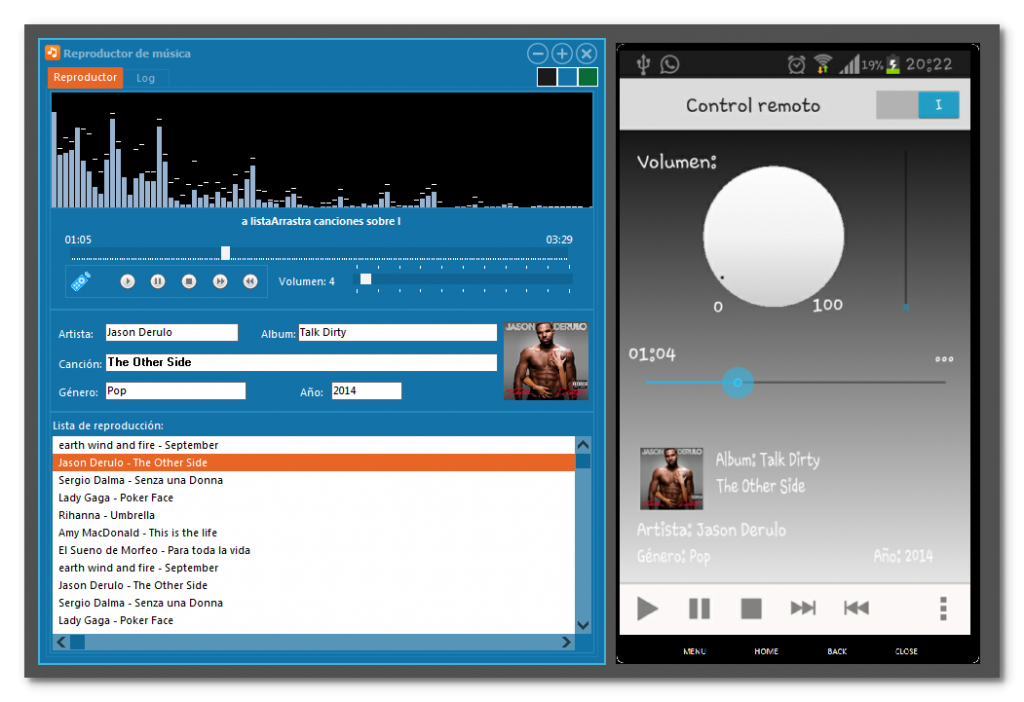The height and width of the screenshot is (702, 1024).
Task: Select first Sergio Dalma - Senza una Donna
Action: [313, 480]
